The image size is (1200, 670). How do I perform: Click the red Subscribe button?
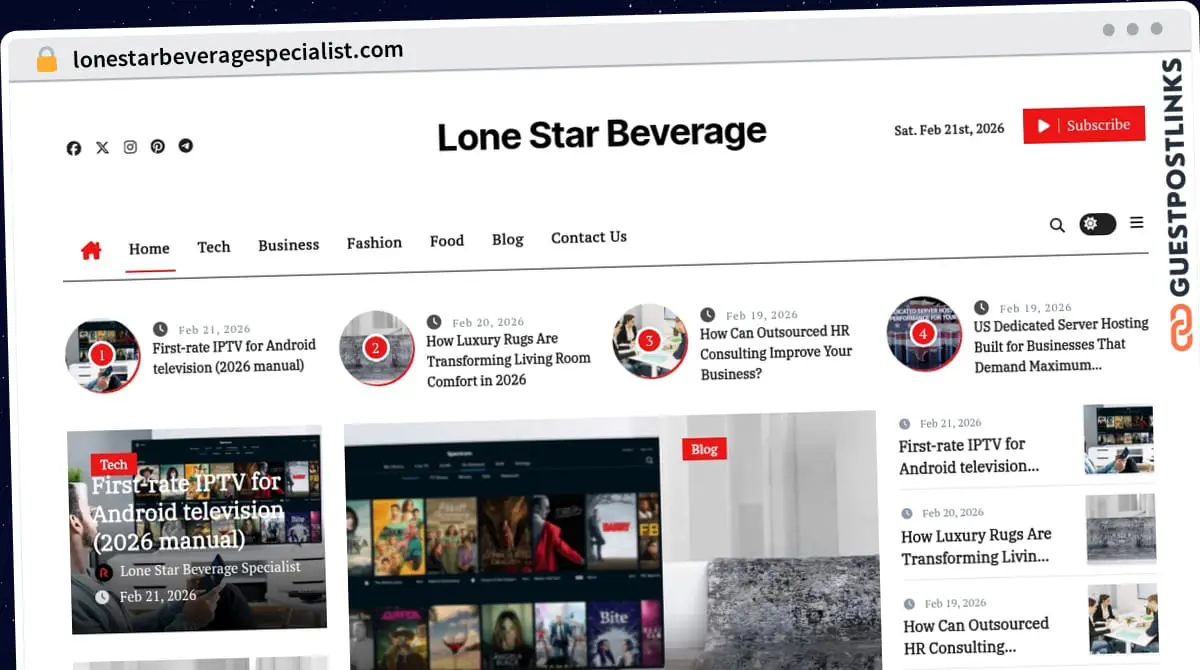point(1084,125)
